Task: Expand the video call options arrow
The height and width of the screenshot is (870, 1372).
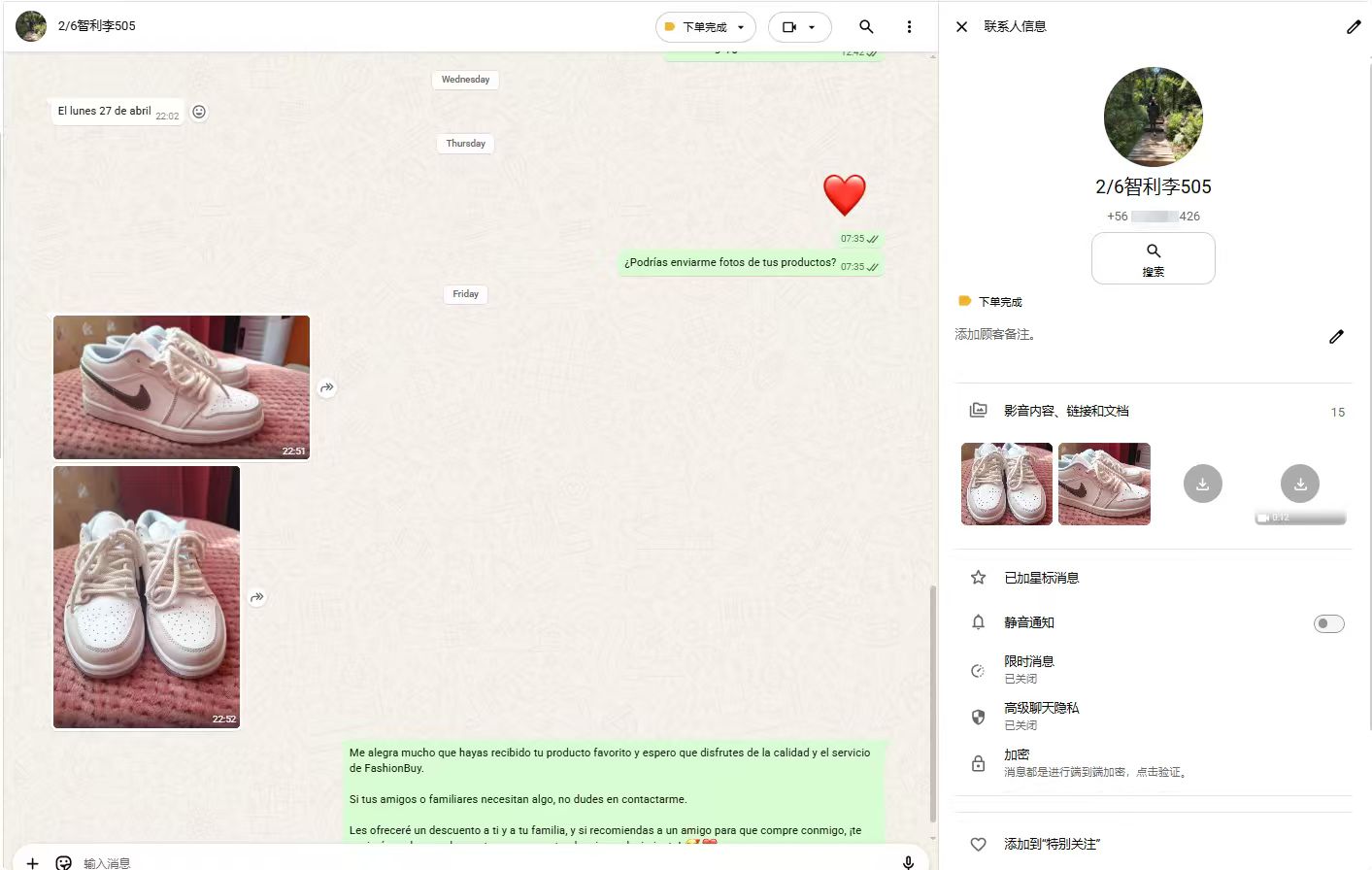Action: pyautogui.click(x=813, y=27)
